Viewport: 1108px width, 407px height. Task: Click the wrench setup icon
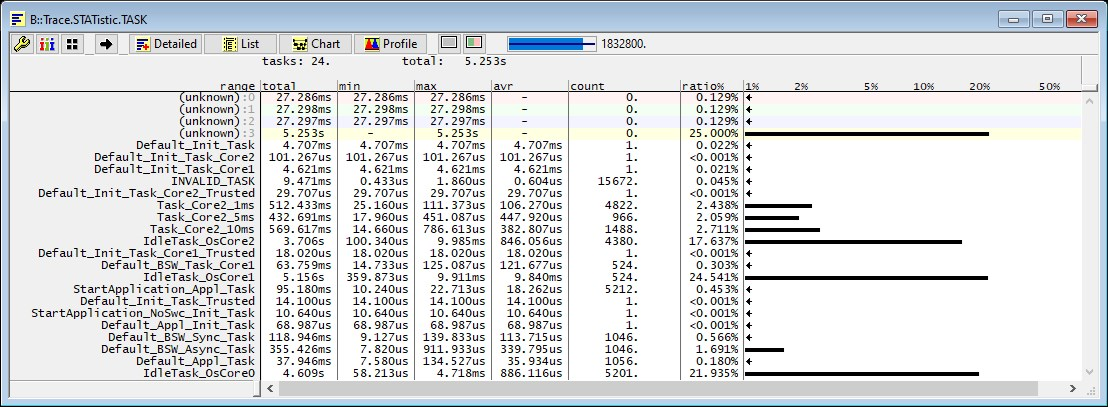click(x=21, y=44)
